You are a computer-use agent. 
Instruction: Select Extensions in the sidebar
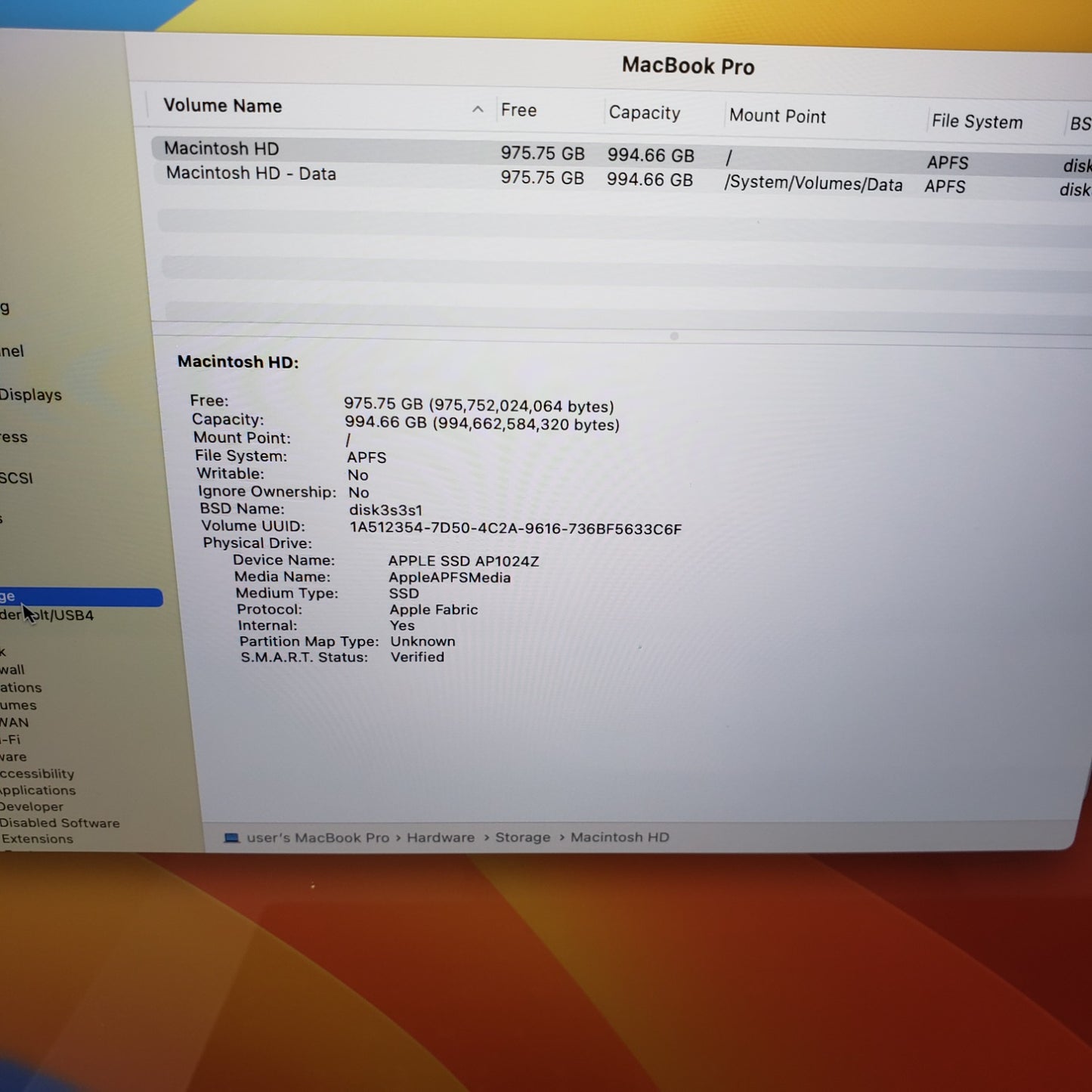click(x=37, y=839)
